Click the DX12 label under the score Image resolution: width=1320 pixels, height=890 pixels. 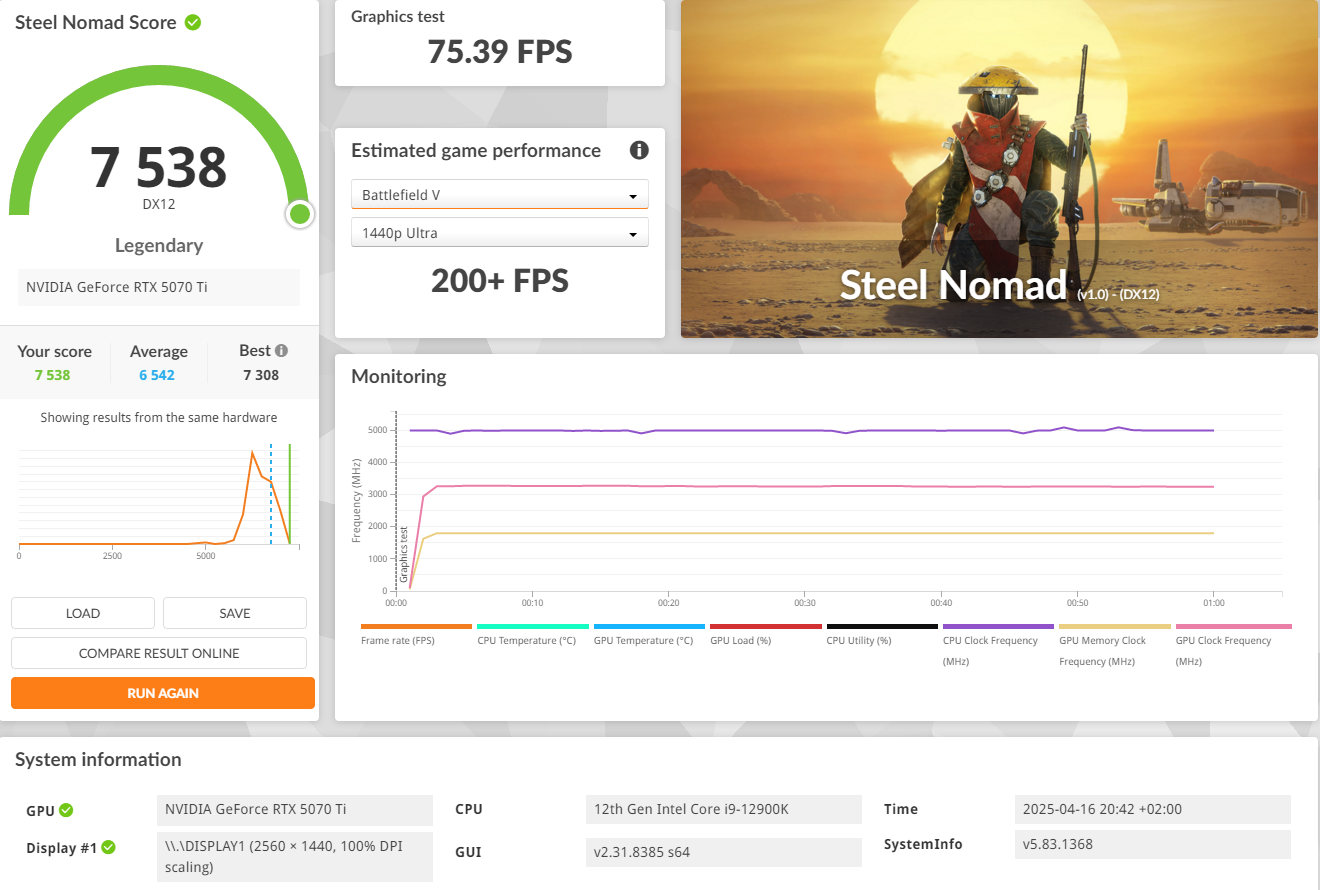pyautogui.click(x=159, y=204)
